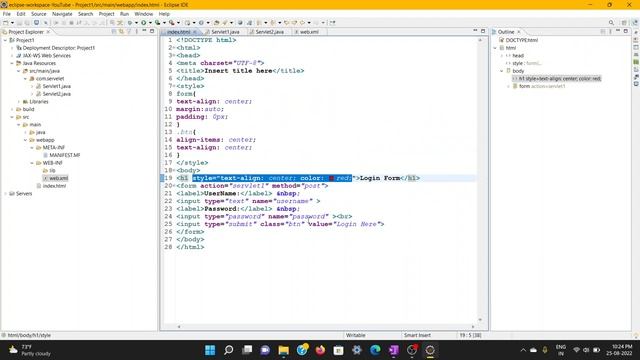Collapse the Project1 tree node
Viewport: 640px width, 360px height.
point(5,40)
